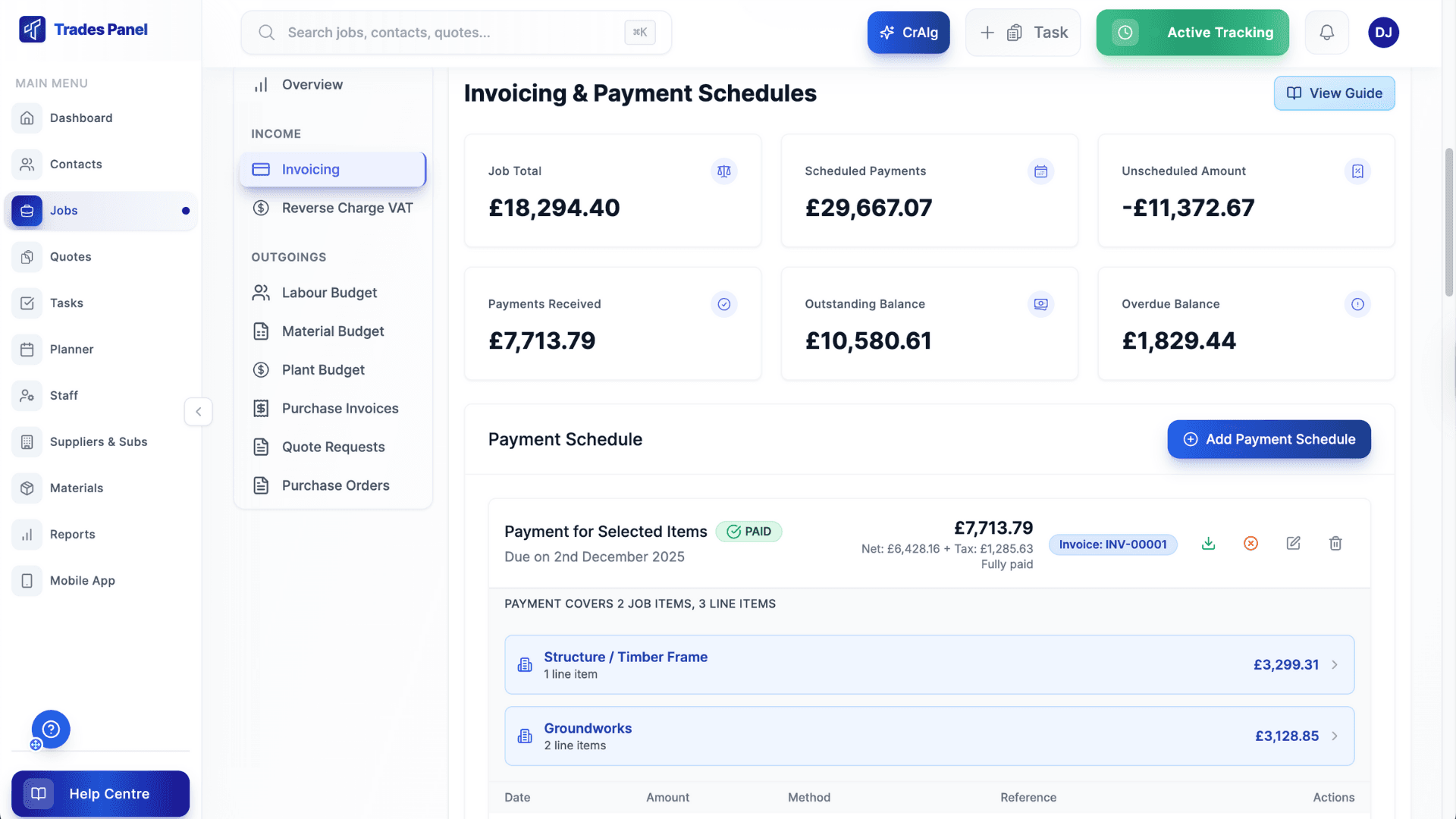Click the green circle check on Payments Received
Screen dimensions: 1456x819
pyautogui.click(x=724, y=304)
